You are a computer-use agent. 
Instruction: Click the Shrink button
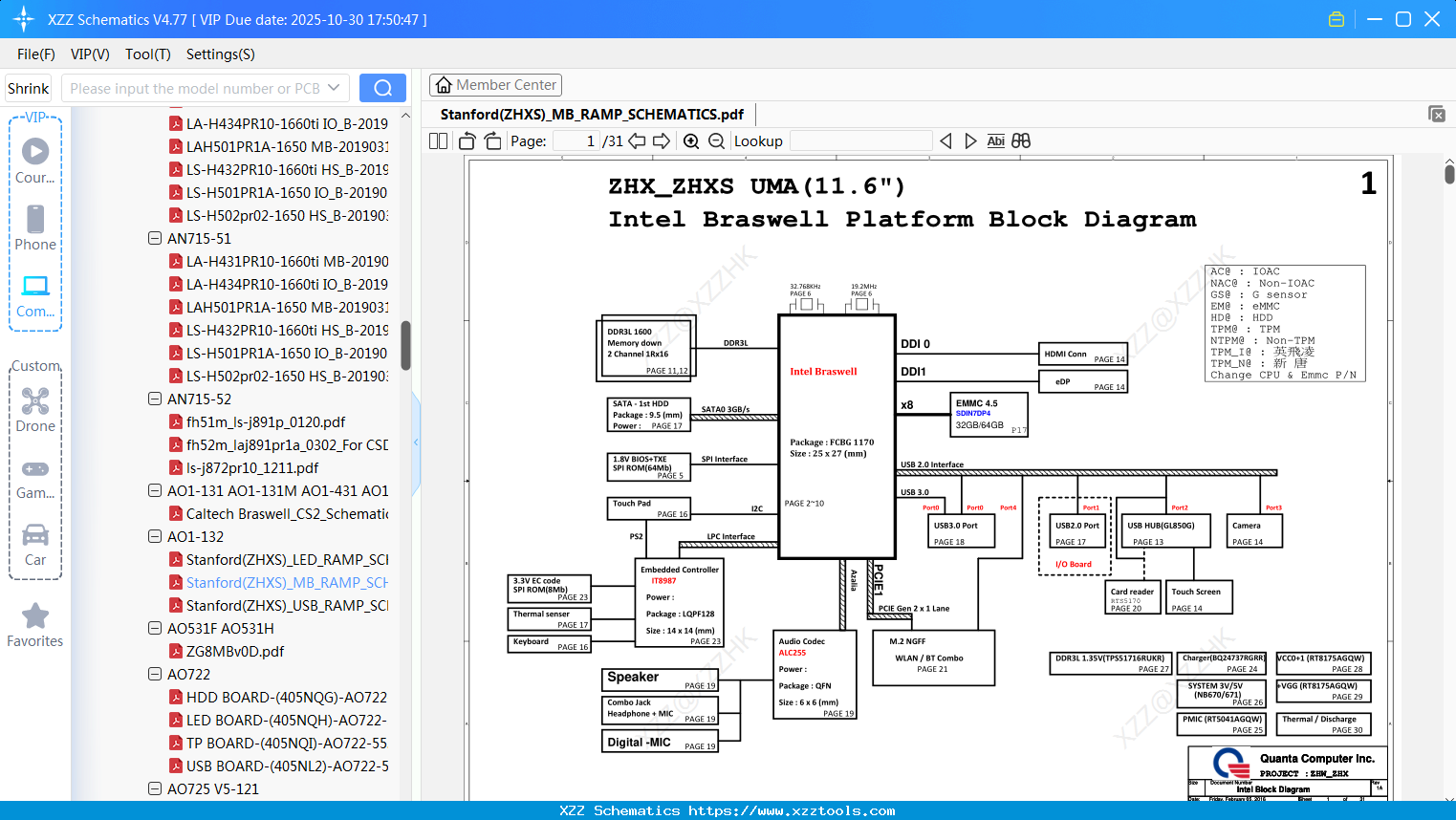29,88
